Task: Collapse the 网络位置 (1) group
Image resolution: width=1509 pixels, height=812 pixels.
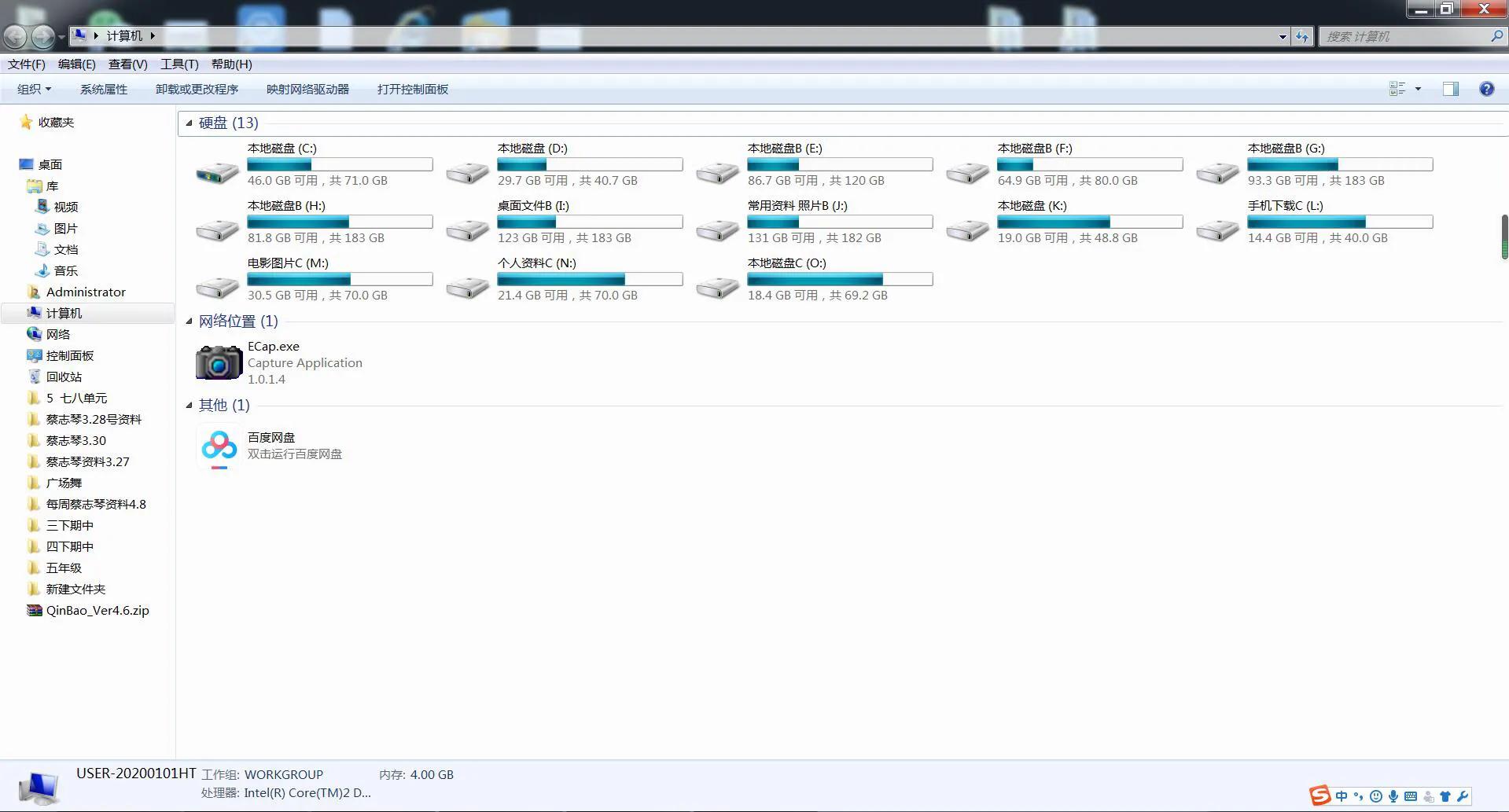Action: point(189,321)
